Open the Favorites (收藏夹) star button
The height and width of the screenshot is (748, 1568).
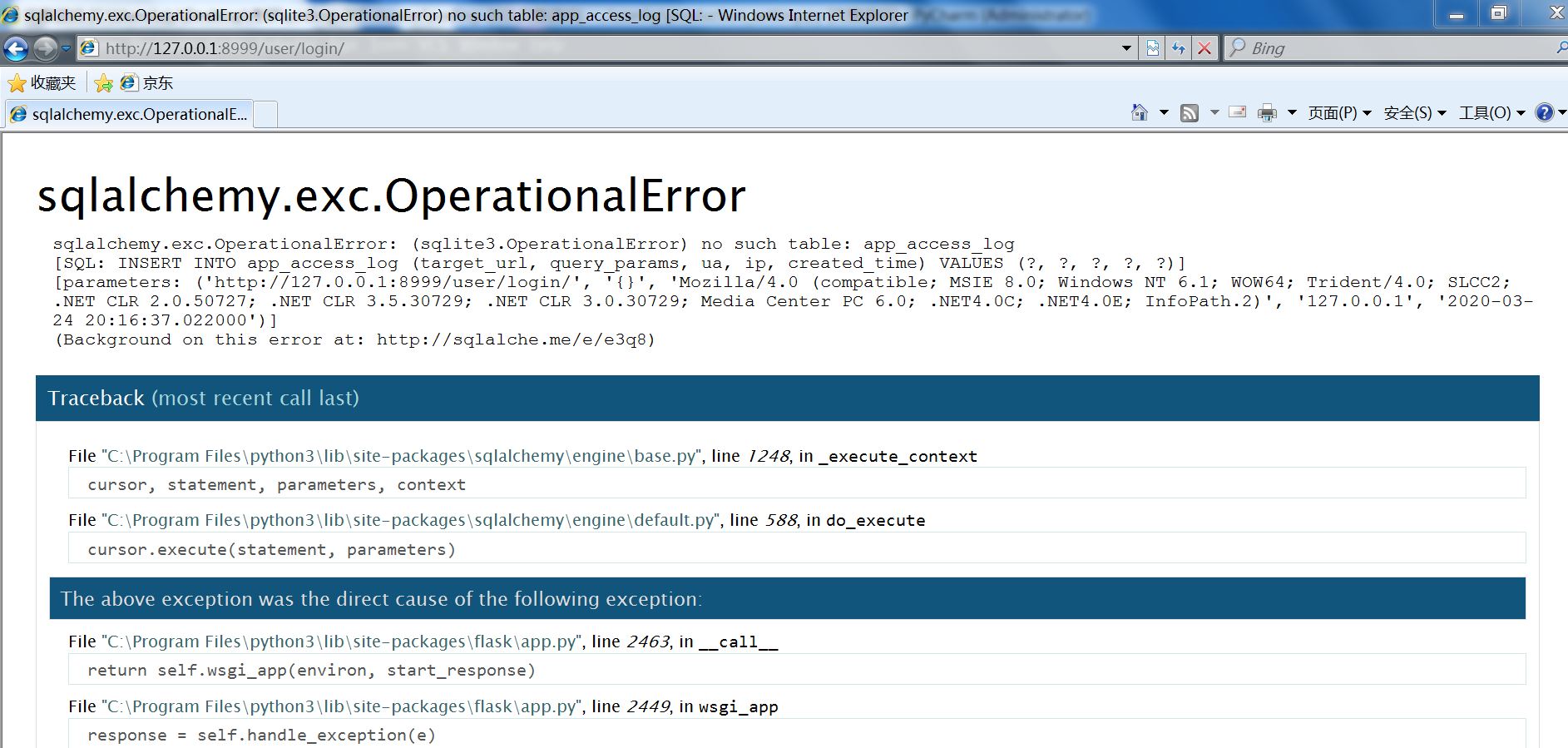(42, 82)
